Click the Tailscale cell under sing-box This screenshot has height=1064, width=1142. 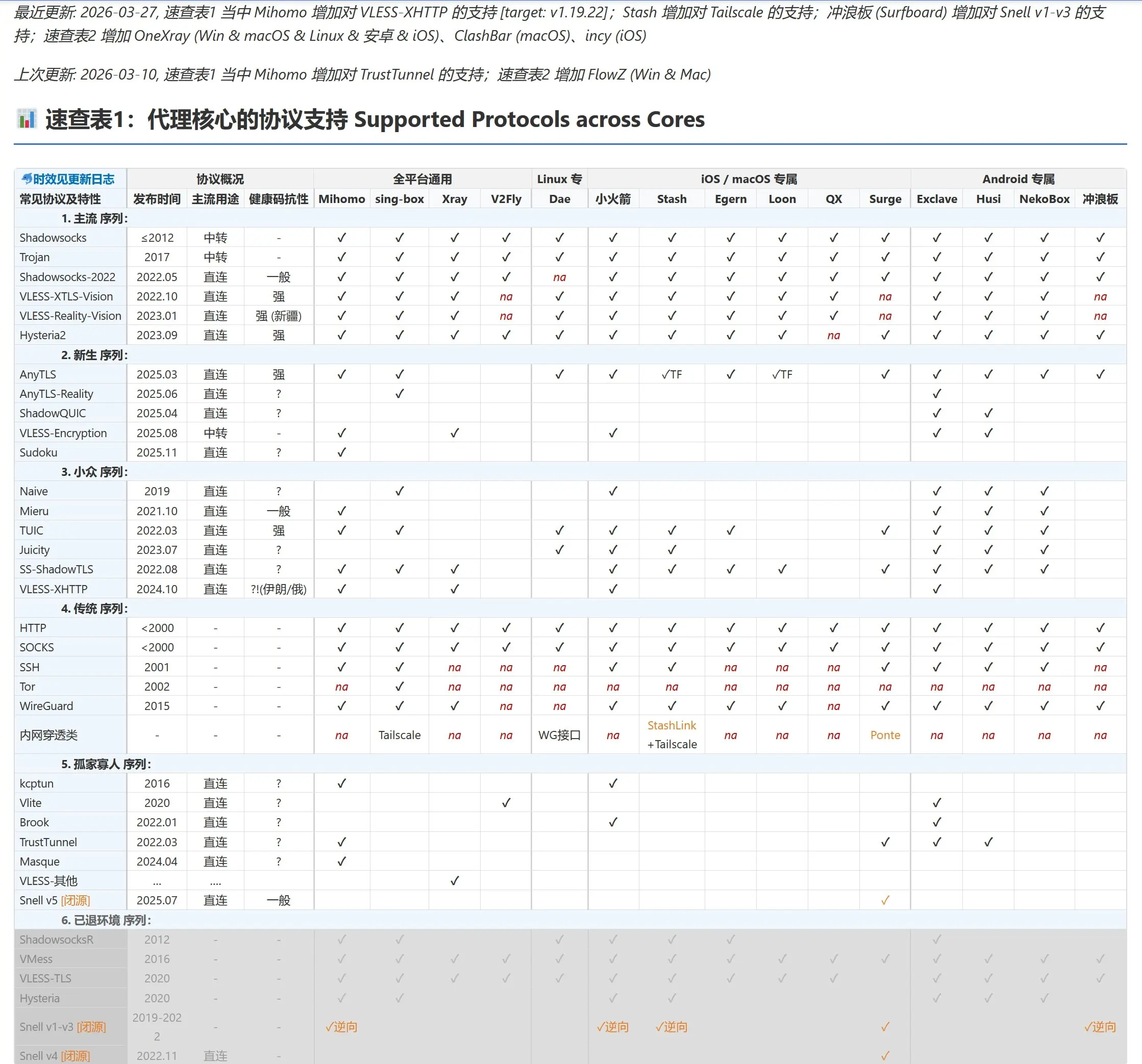399,735
